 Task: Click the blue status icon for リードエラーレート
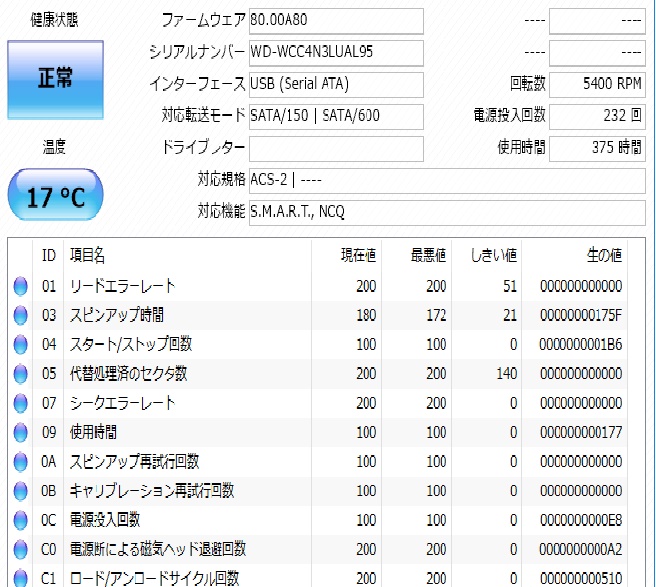tap(21, 287)
